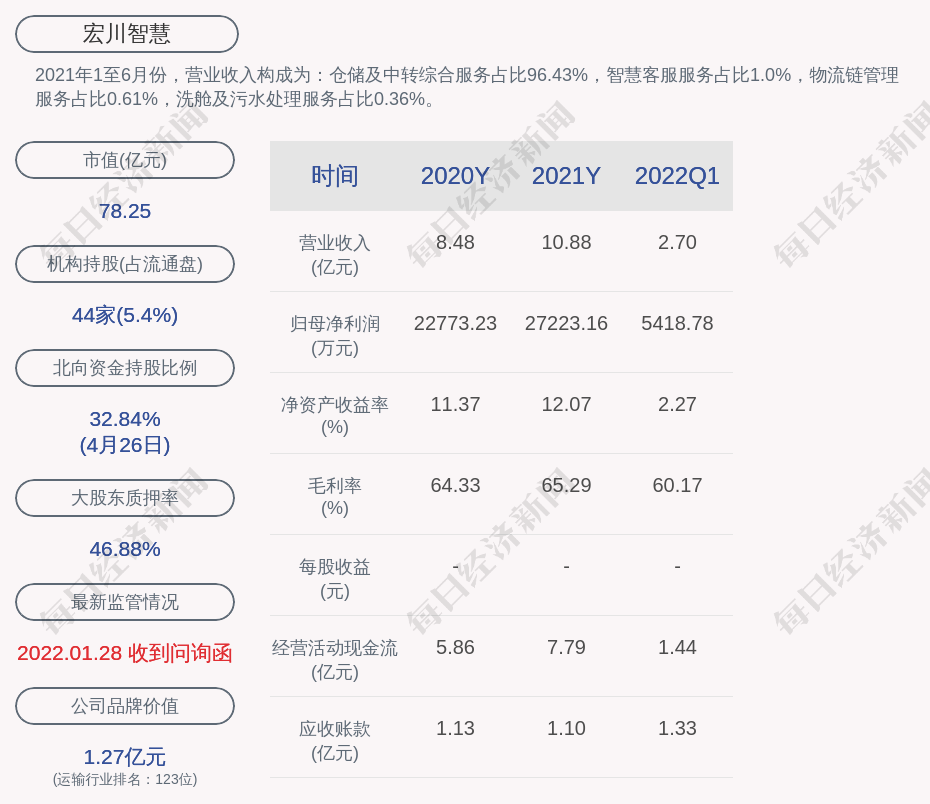Screen dimensions: 930x804
Task: Click cash flow value 5.86
Action: [x=455, y=647]
